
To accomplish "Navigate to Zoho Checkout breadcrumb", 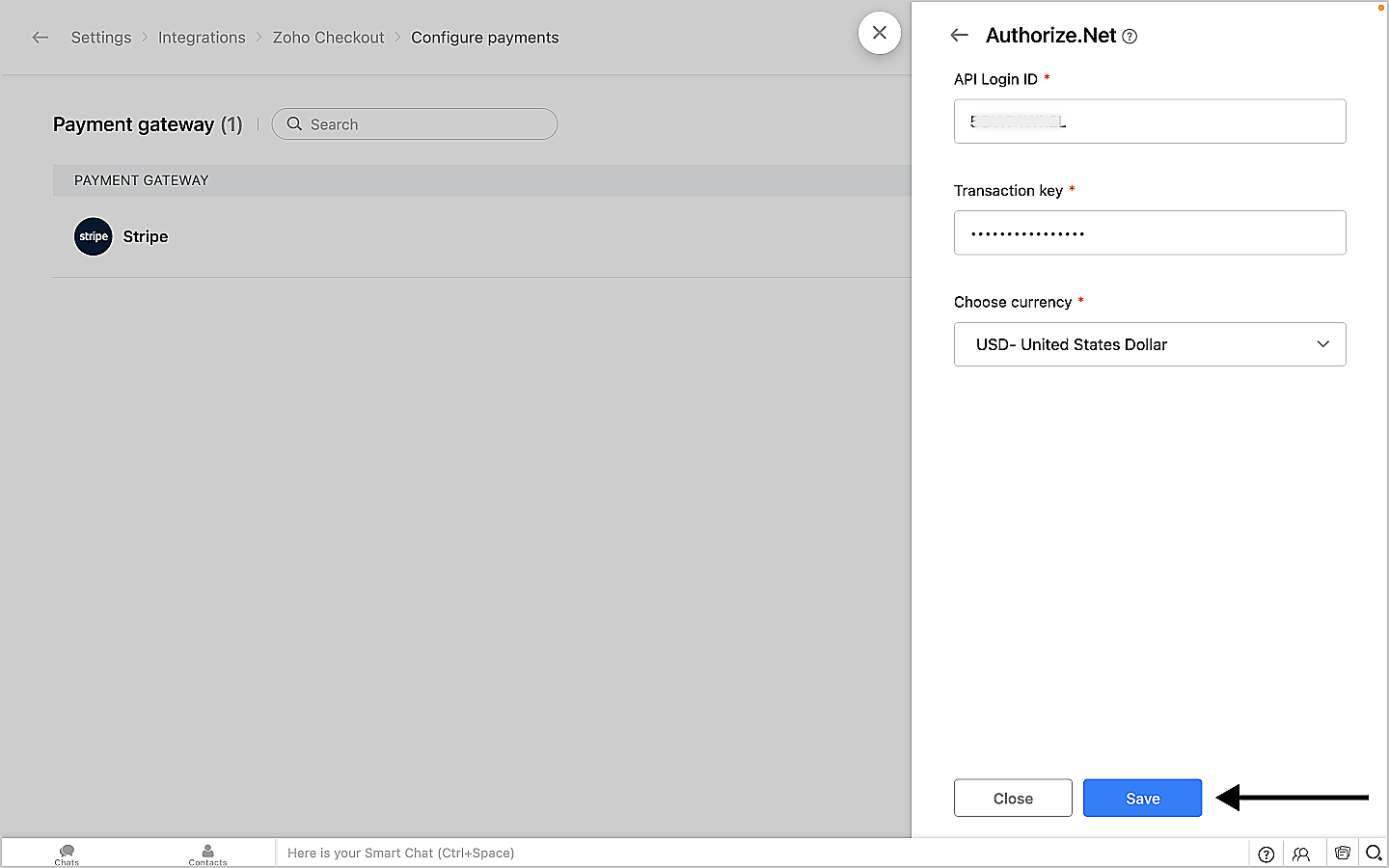I will point(328,38).
